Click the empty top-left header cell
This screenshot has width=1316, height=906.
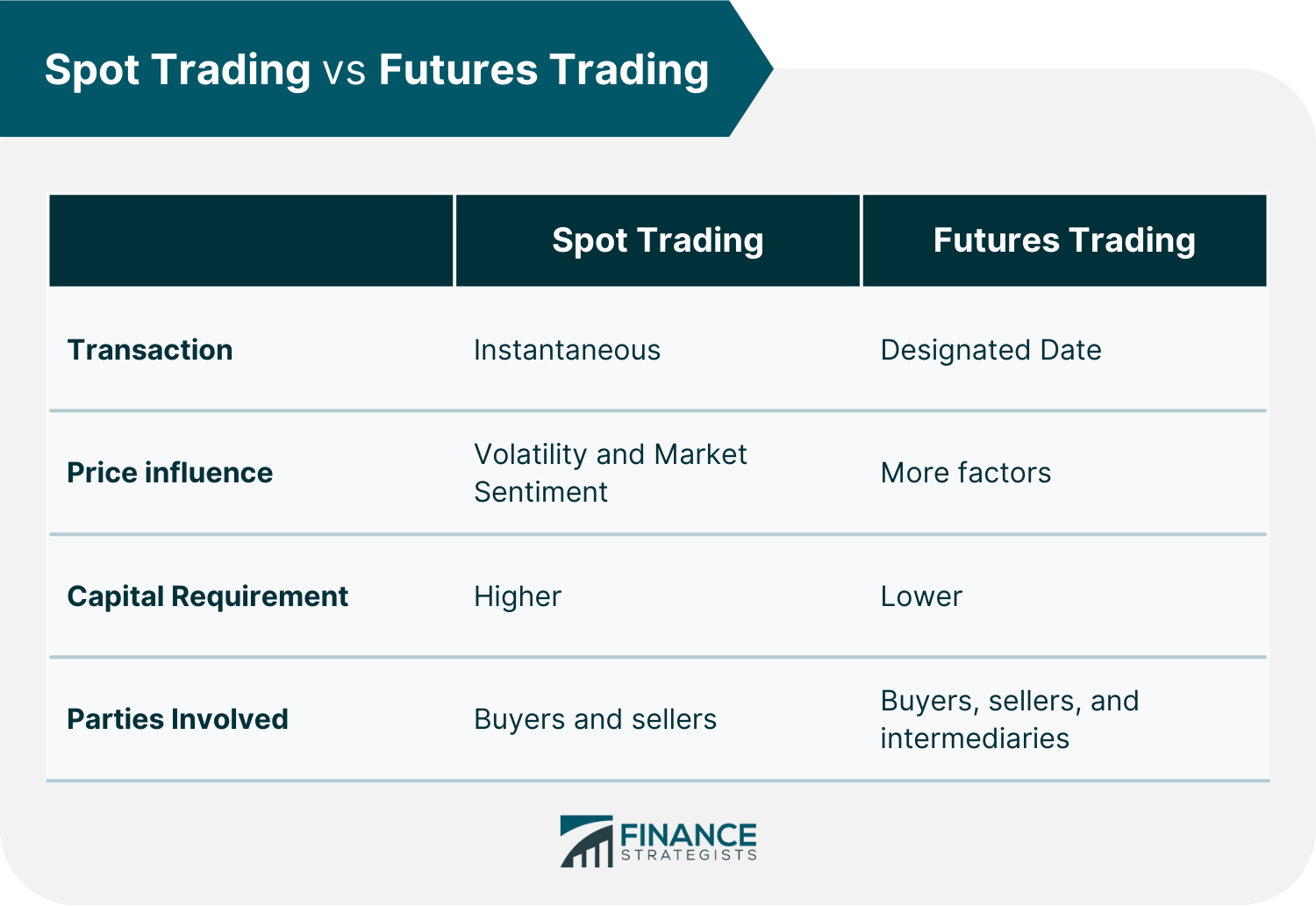pos(251,240)
